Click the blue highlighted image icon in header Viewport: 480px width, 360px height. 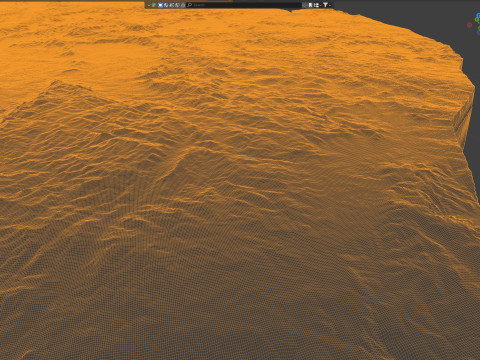click(x=160, y=5)
